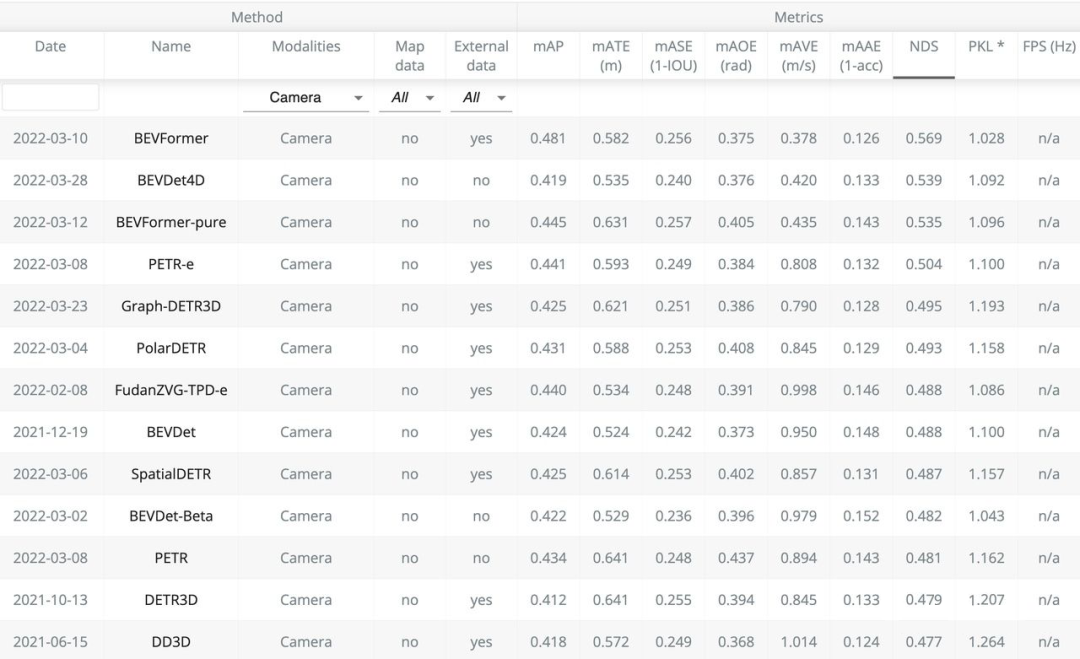
Task: Sort by the mAP column header
Action: tap(548, 47)
